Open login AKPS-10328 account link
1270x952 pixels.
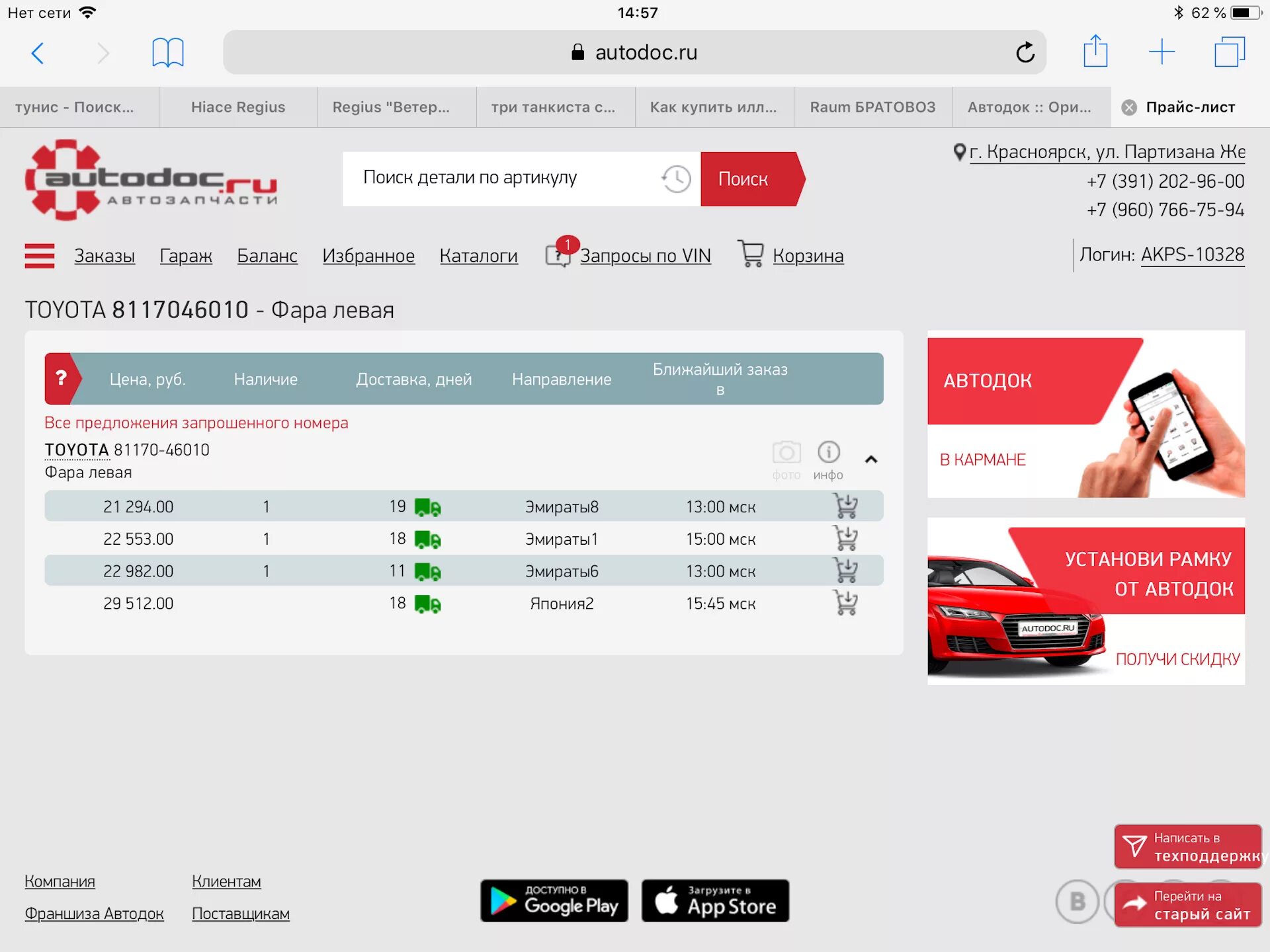click(1193, 255)
